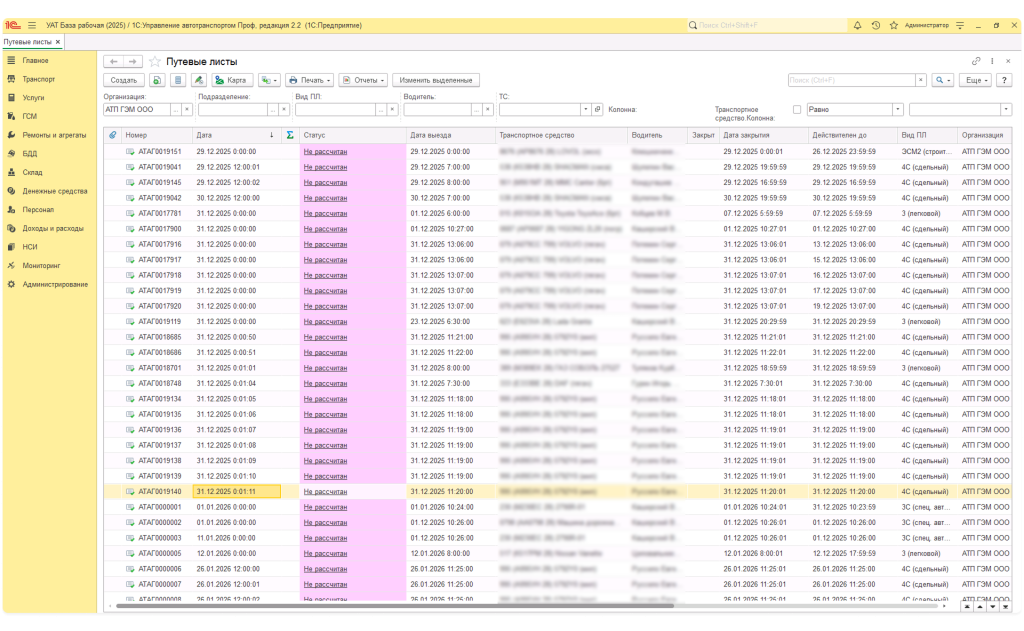The image size is (1024, 631).
Task: Click the Создать button
Action: click(124, 80)
